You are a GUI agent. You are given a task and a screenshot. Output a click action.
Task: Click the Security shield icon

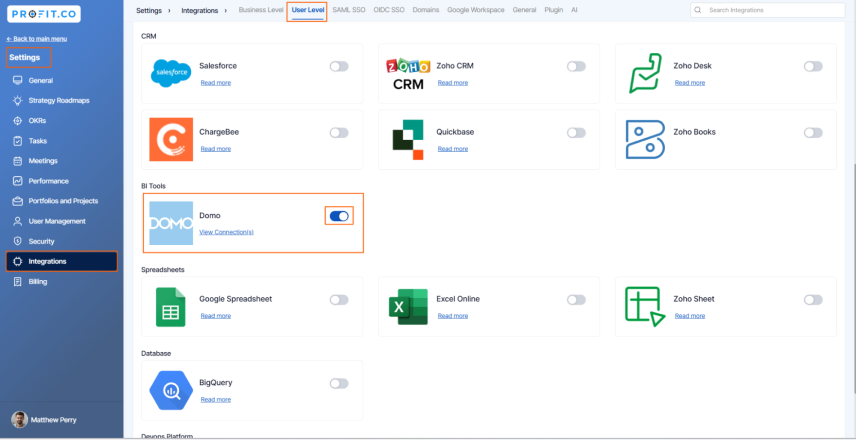click(x=17, y=241)
